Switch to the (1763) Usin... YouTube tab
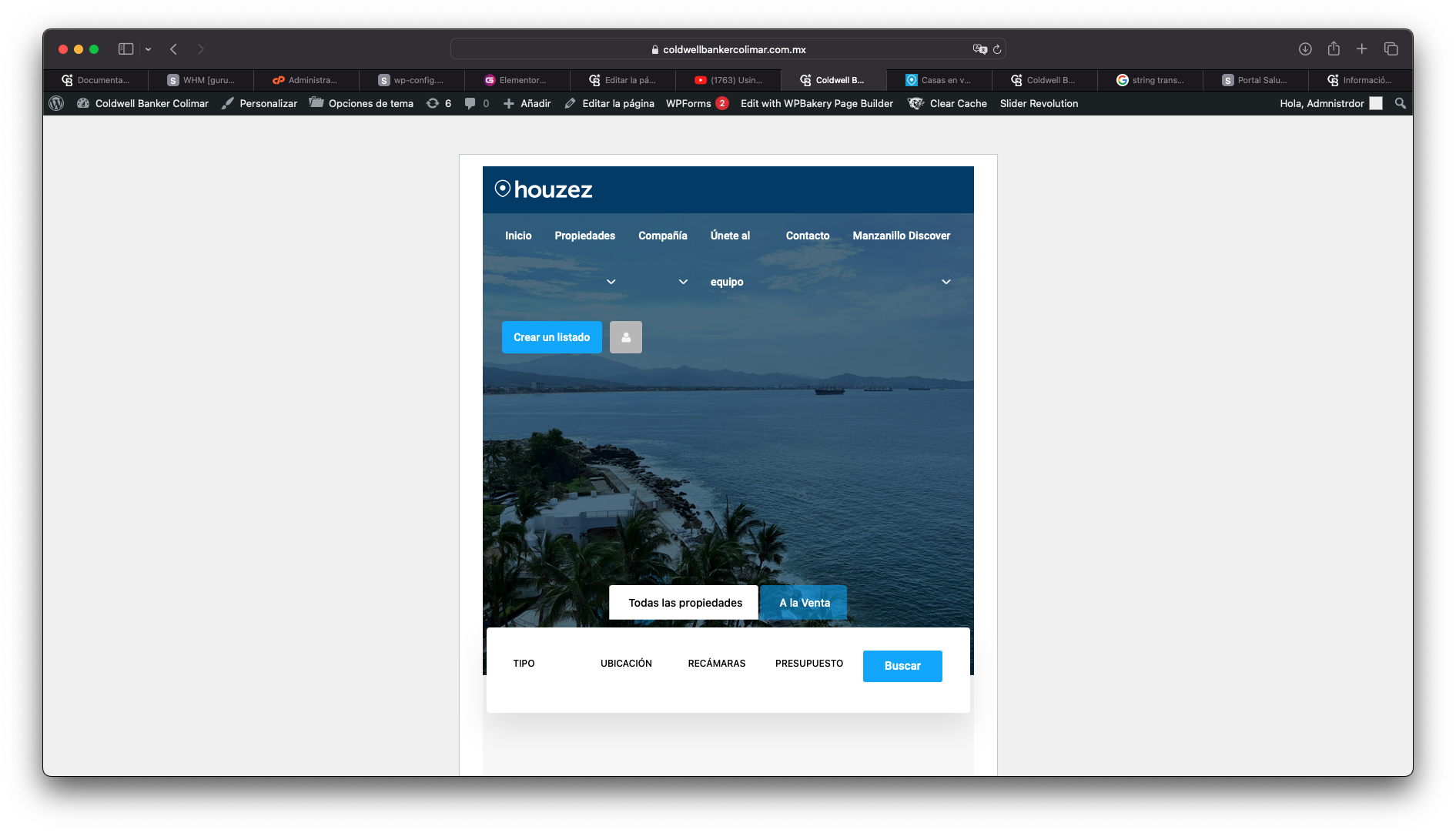Image resolution: width=1456 pixels, height=833 pixels. pyautogui.click(x=728, y=80)
